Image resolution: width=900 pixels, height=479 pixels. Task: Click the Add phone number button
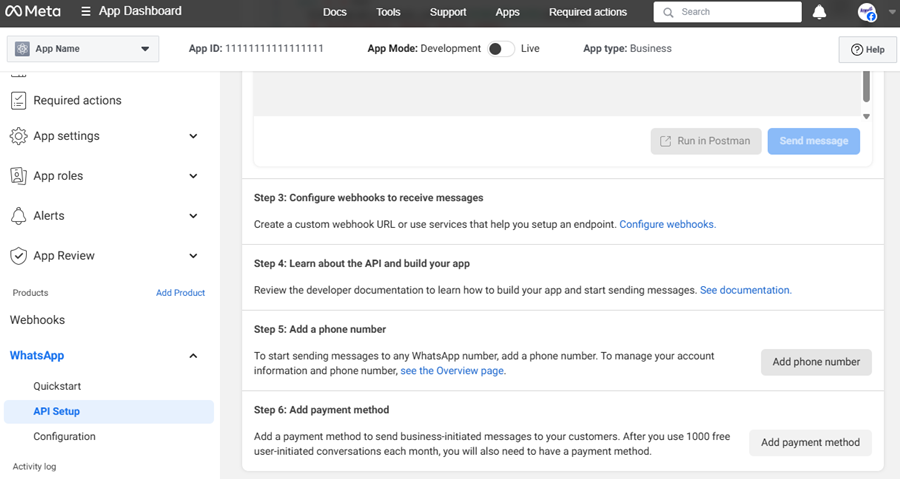click(816, 362)
